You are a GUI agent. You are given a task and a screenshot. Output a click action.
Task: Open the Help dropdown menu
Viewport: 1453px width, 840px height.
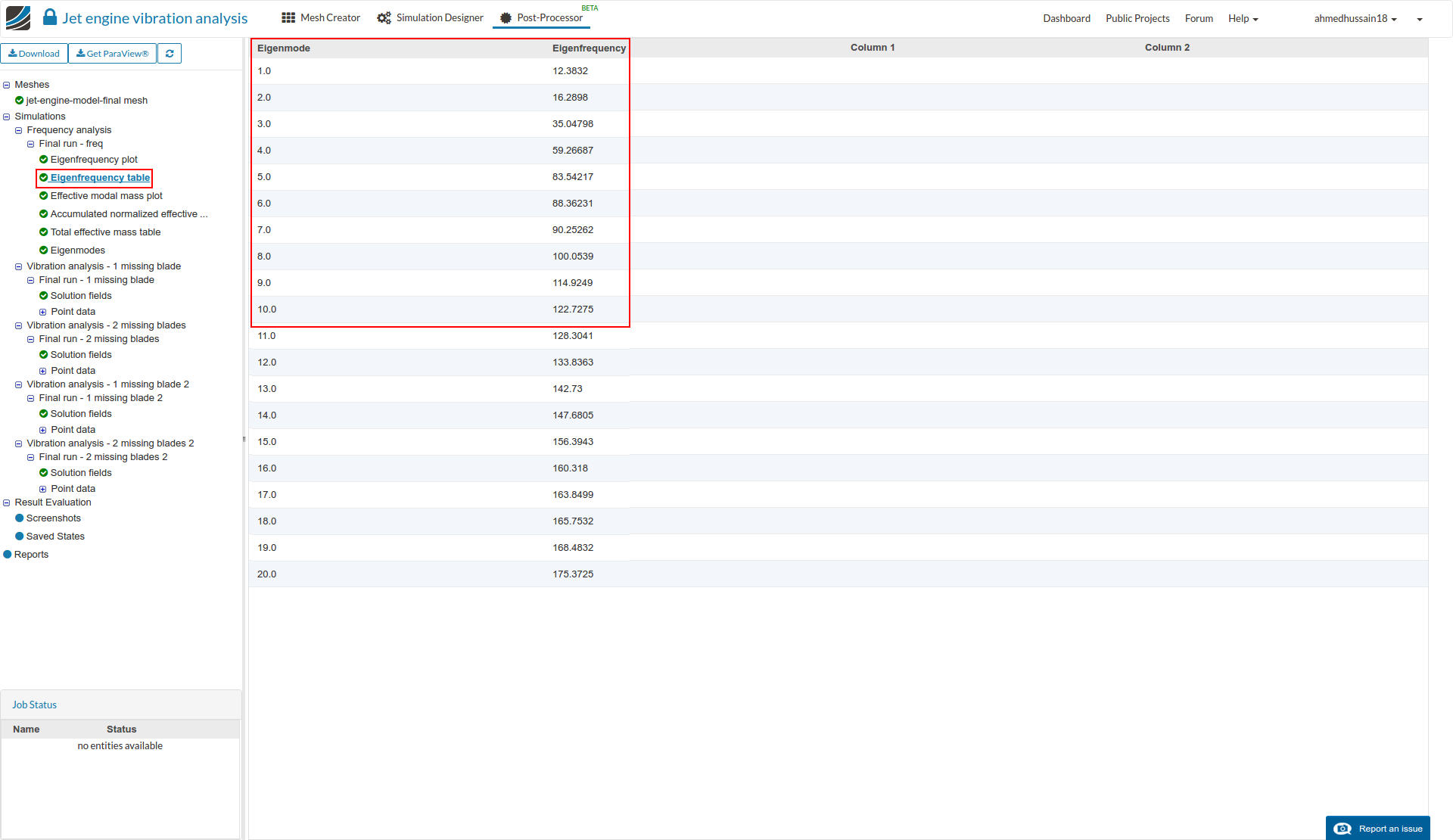[1243, 18]
